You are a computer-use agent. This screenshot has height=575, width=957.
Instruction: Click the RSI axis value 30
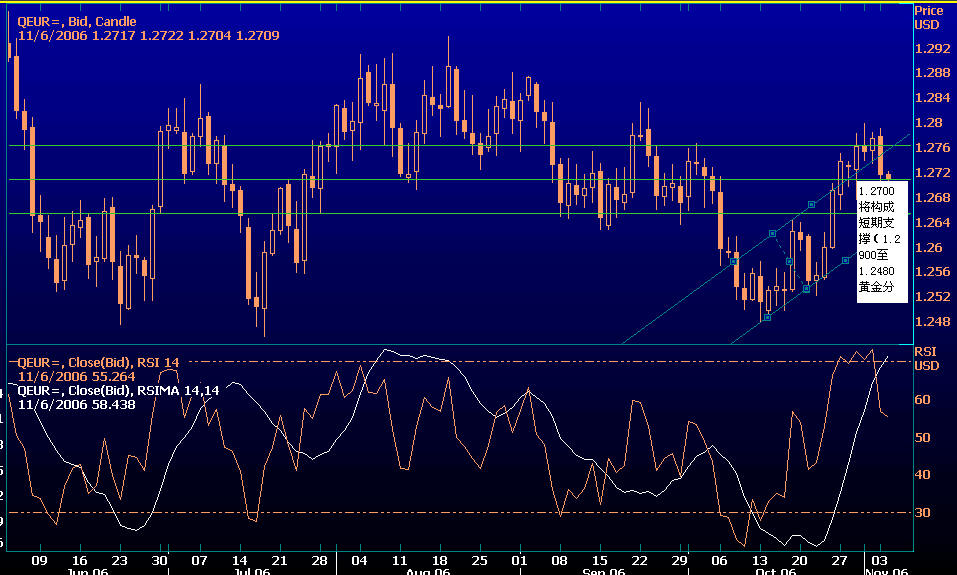pyautogui.click(x=922, y=513)
